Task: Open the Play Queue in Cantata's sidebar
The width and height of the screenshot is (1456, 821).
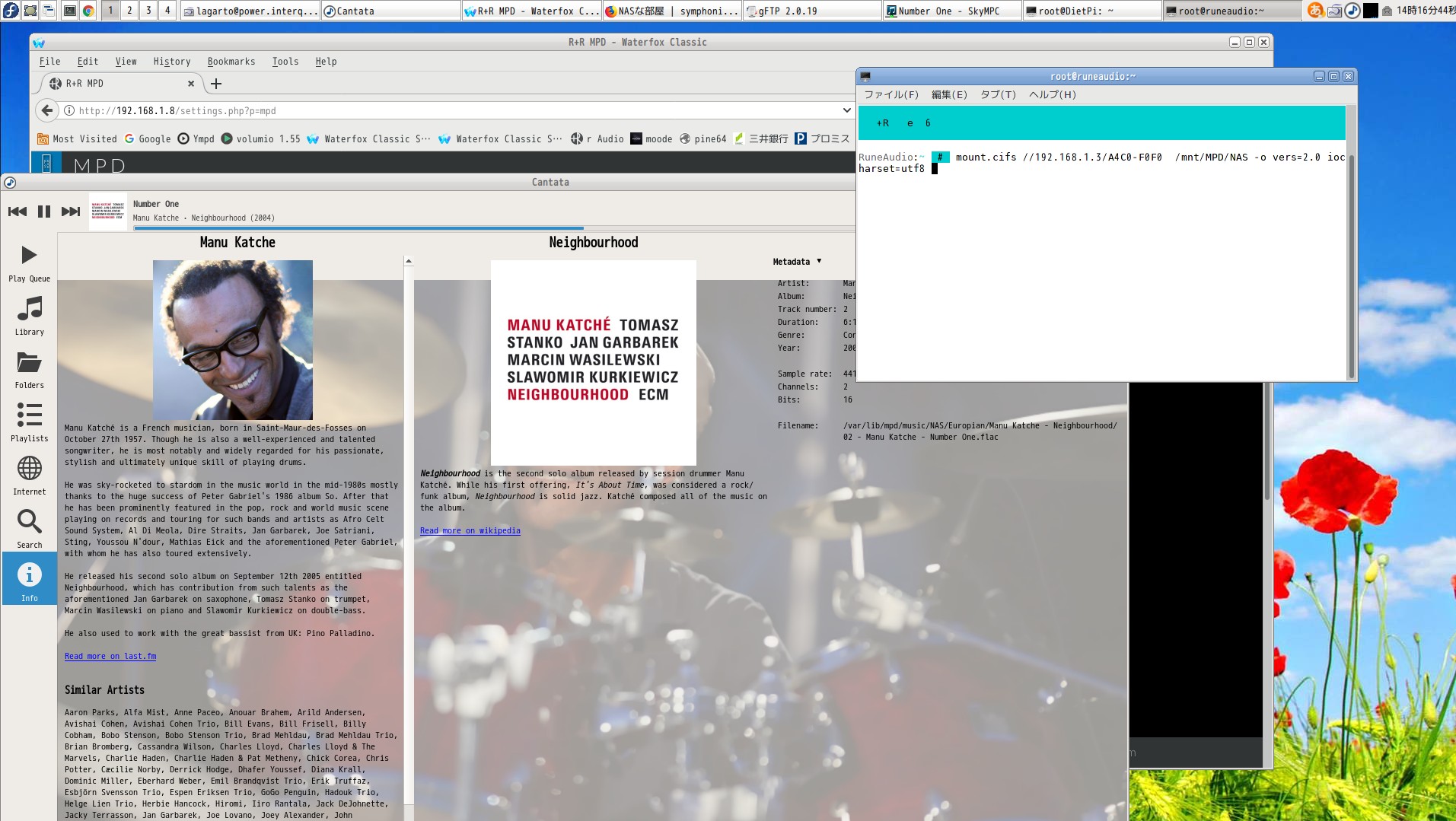Action: (29, 263)
